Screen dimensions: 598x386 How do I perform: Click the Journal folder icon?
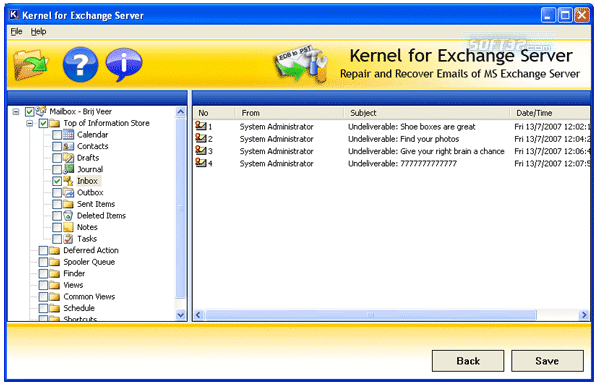[68, 169]
